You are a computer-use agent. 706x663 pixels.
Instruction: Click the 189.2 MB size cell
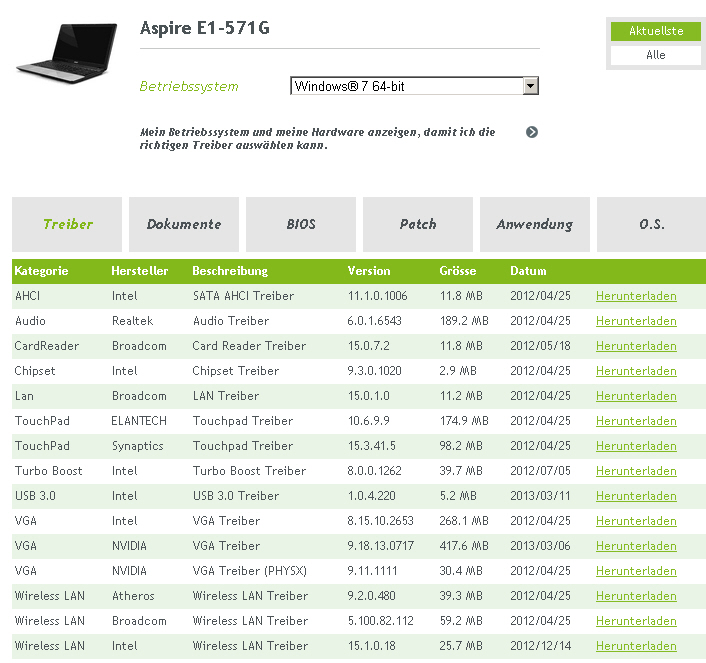tap(464, 321)
